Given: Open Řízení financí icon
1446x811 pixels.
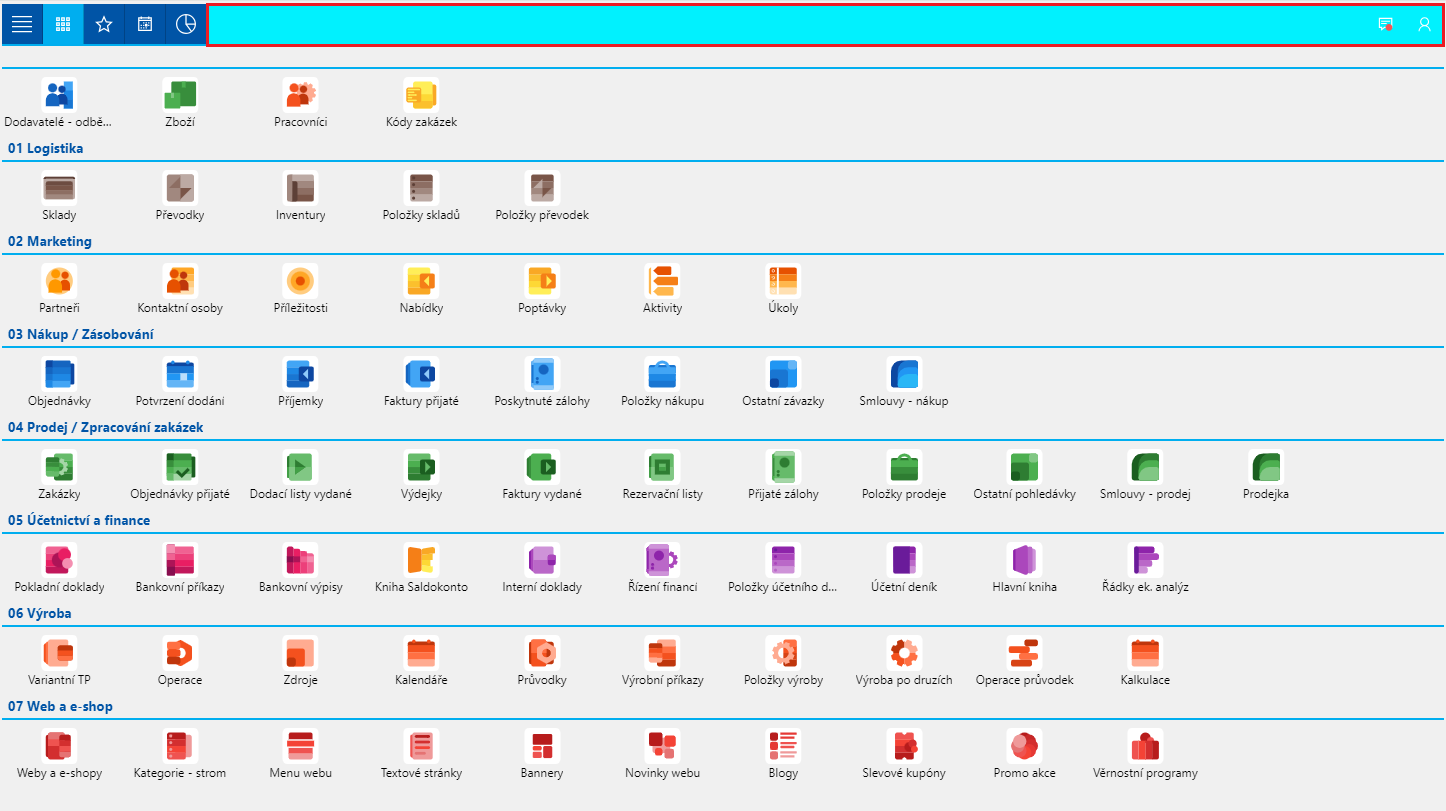Looking at the screenshot, I should point(663,560).
